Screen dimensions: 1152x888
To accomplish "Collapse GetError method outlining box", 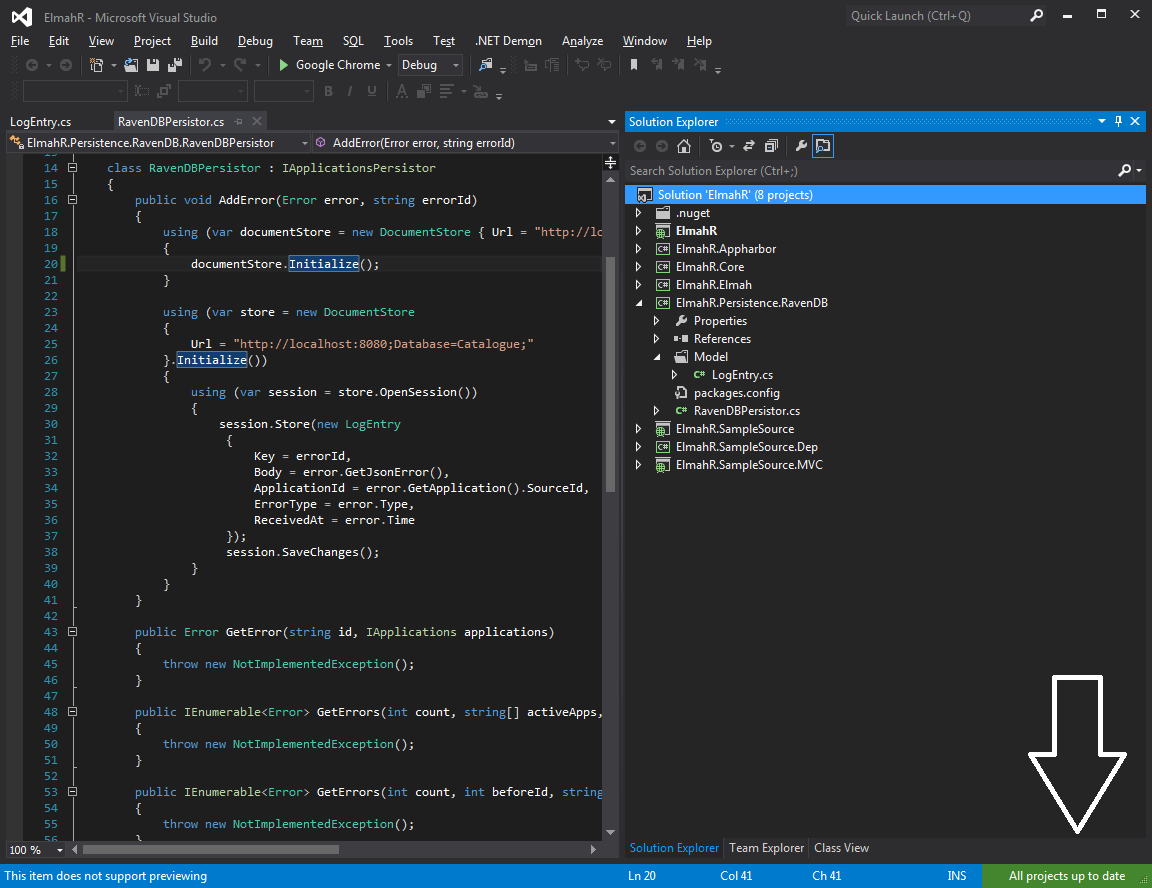I will click(x=72, y=632).
